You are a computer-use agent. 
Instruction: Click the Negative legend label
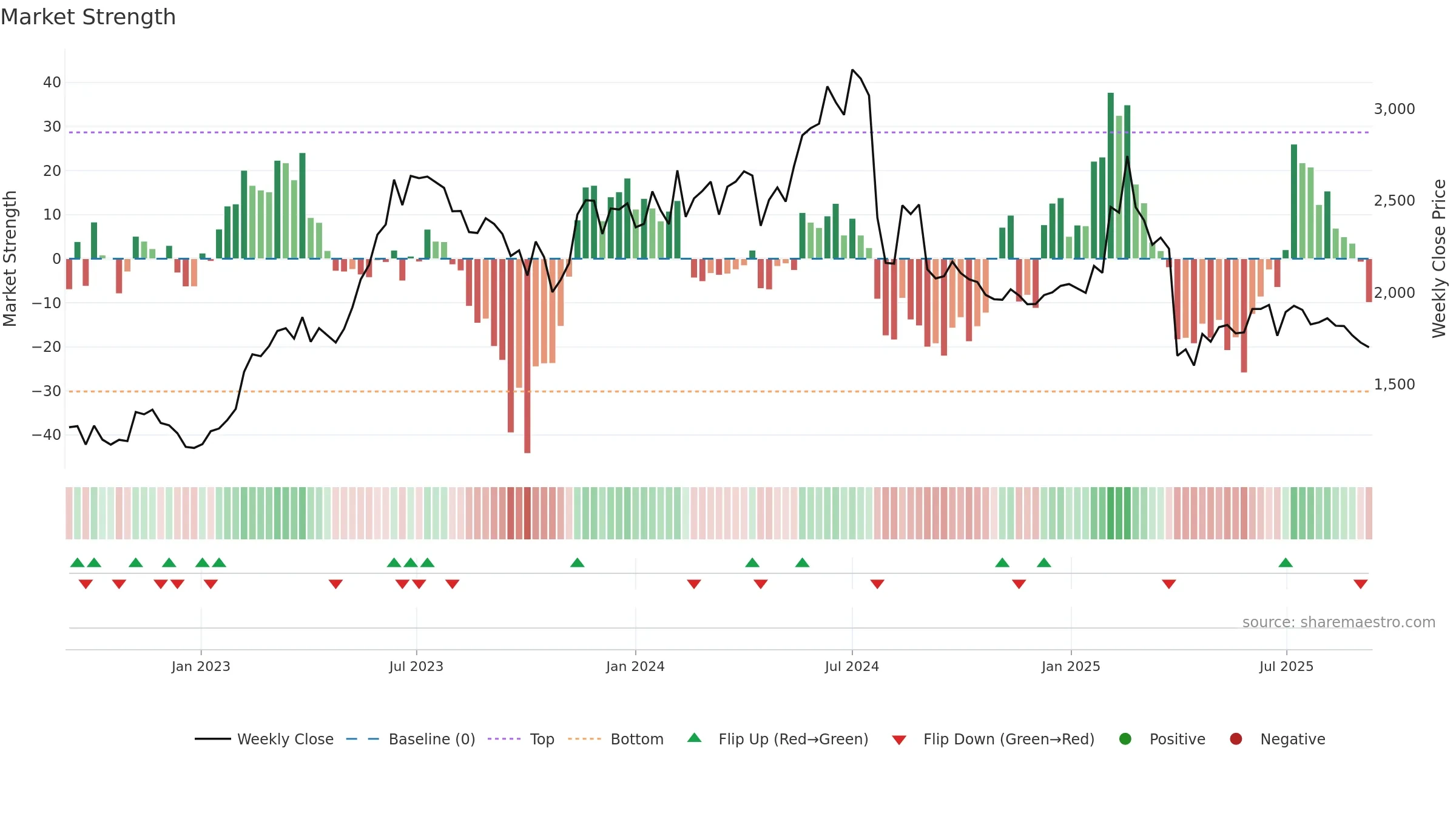click(1293, 739)
